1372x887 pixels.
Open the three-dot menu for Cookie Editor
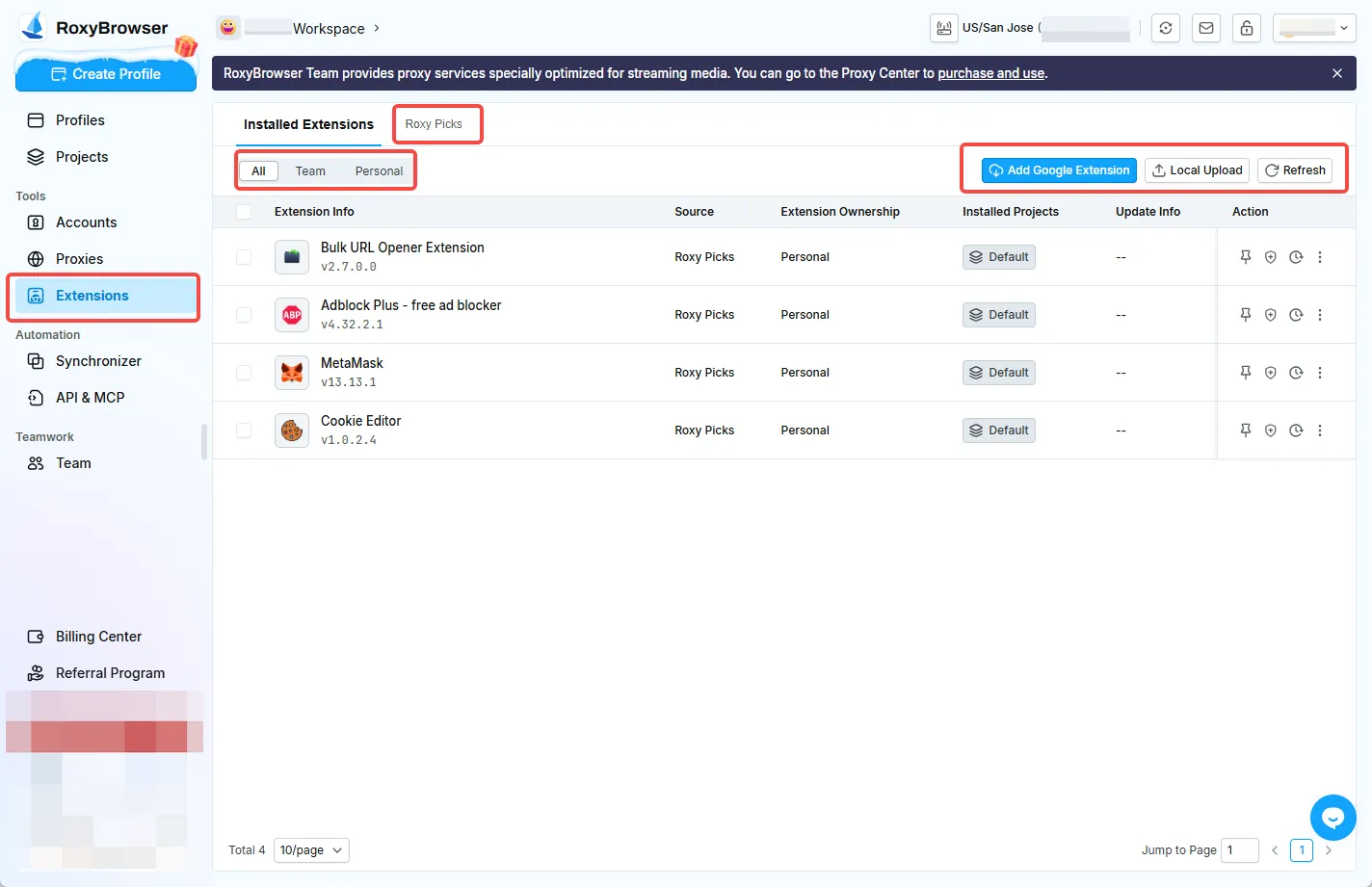click(x=1320, y=430)
